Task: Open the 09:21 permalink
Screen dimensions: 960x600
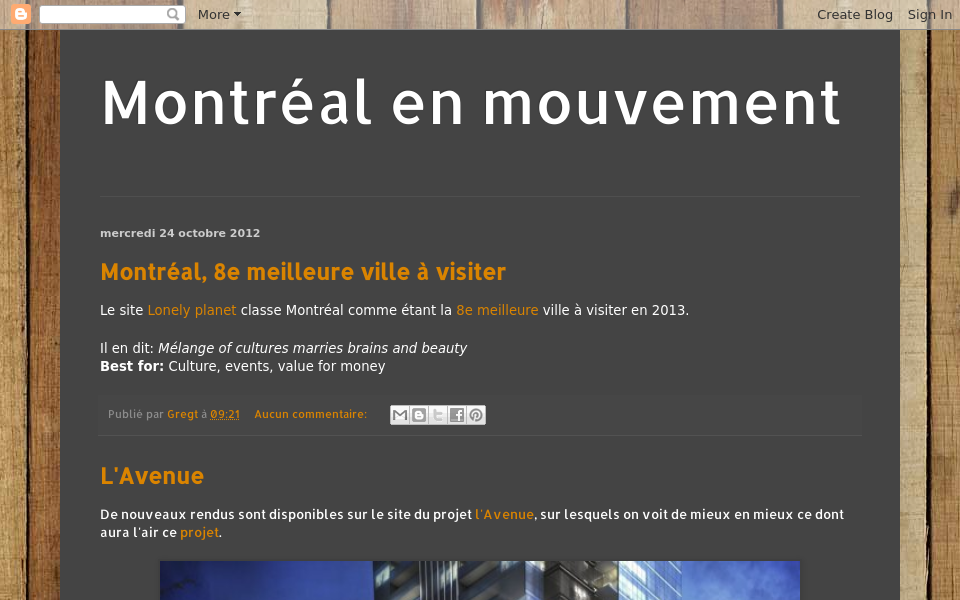Action: click(x=225, y=414)
